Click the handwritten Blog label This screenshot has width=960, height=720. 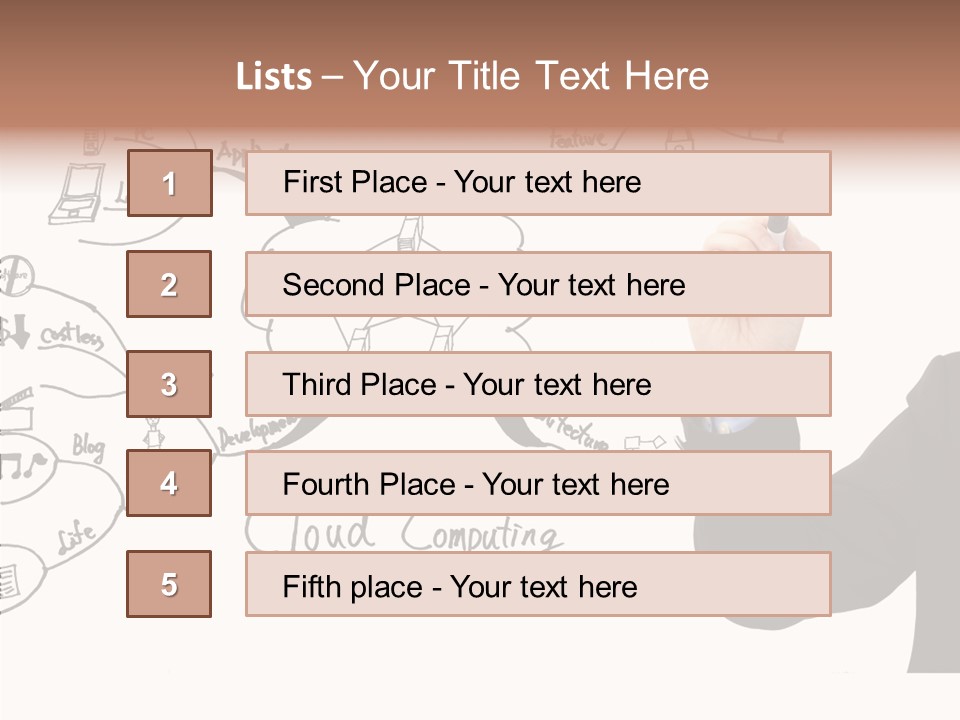click(88, 447)
